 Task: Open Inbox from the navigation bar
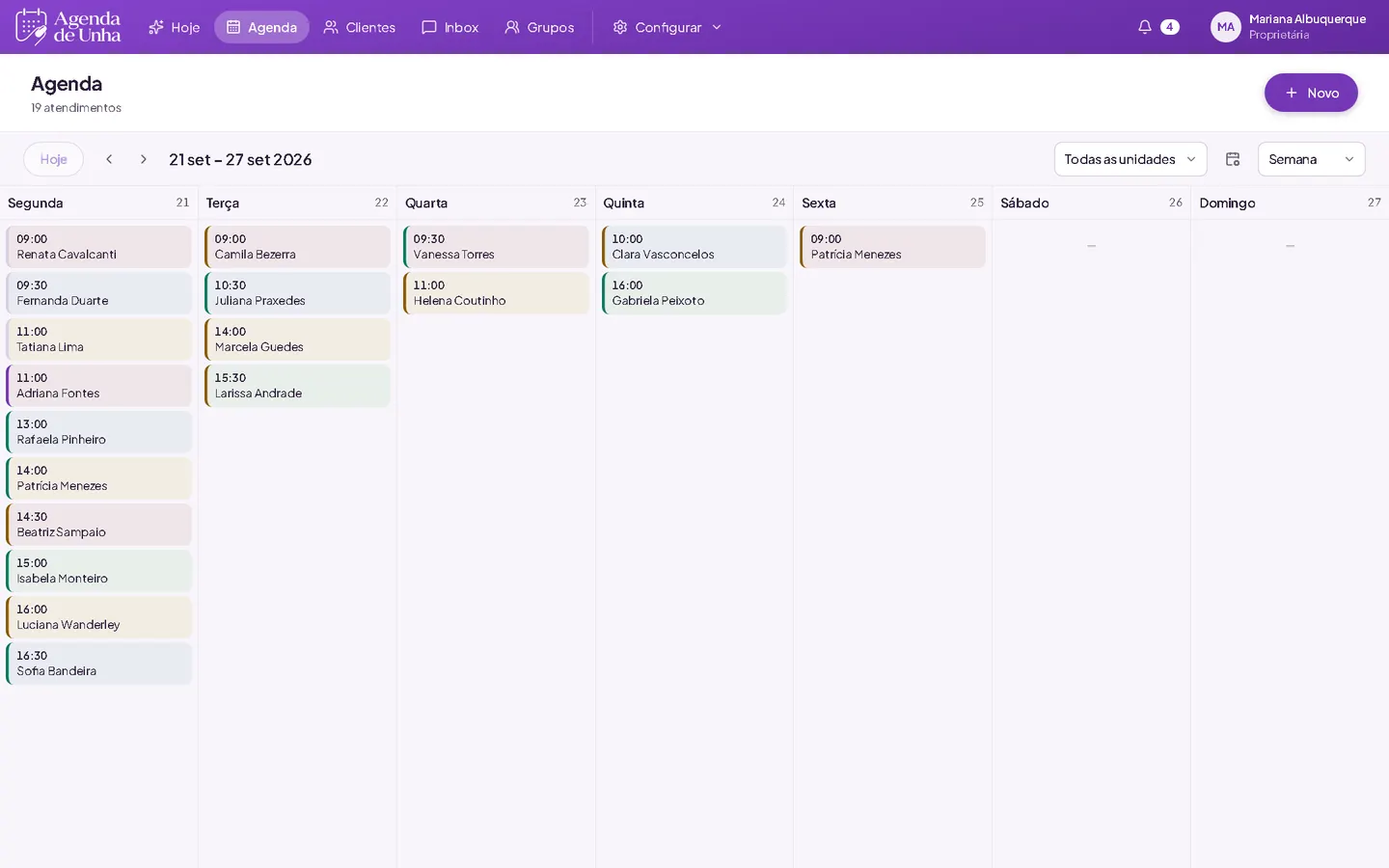coord(449,27)
